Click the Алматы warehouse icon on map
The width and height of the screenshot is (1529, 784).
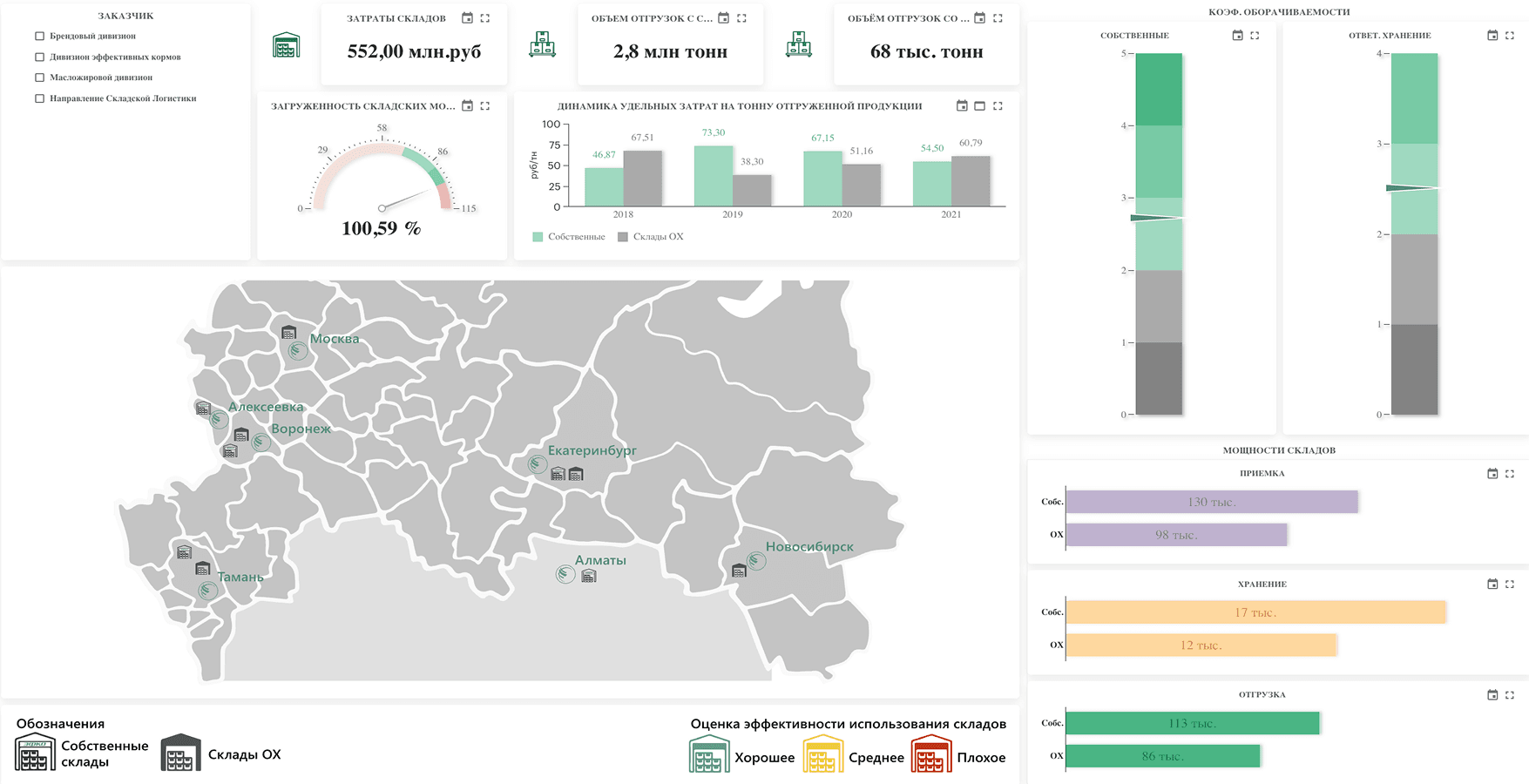pyautogui.click(x=589, y=576)
